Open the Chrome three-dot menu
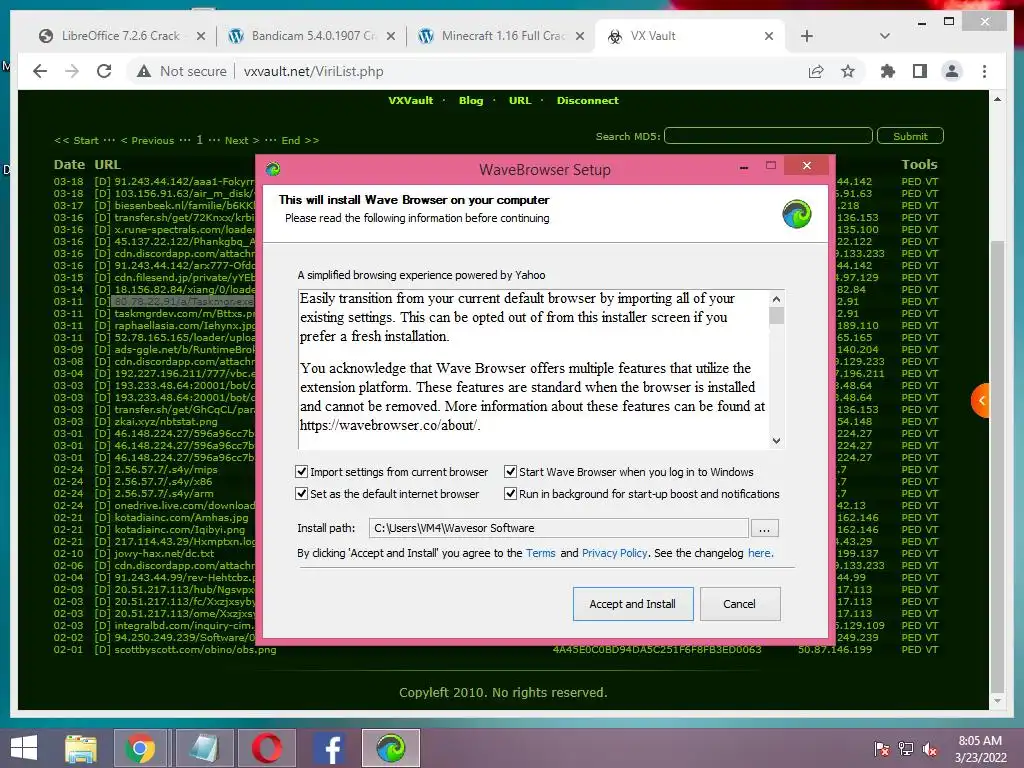This screenshot has width=1024, height=768. (984, 71)
